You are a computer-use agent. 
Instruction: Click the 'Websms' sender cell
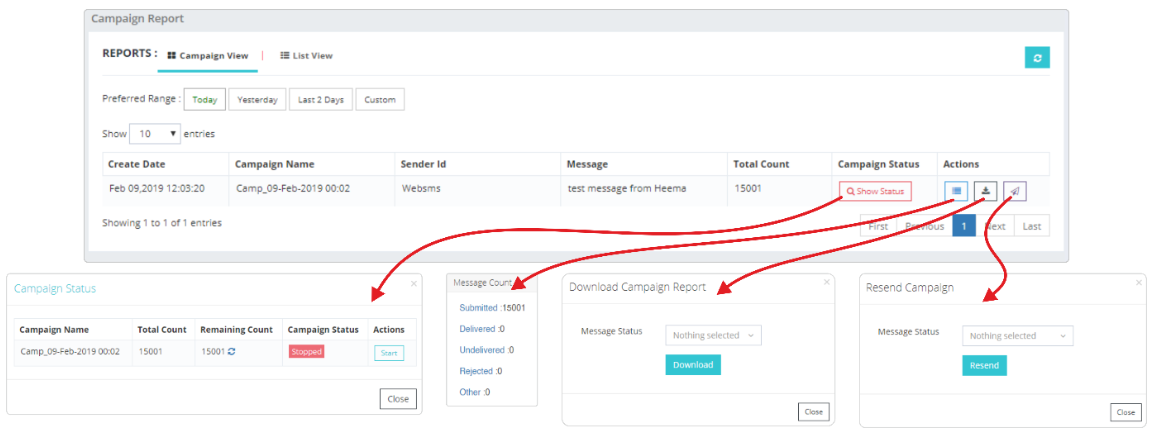point(421,188)
